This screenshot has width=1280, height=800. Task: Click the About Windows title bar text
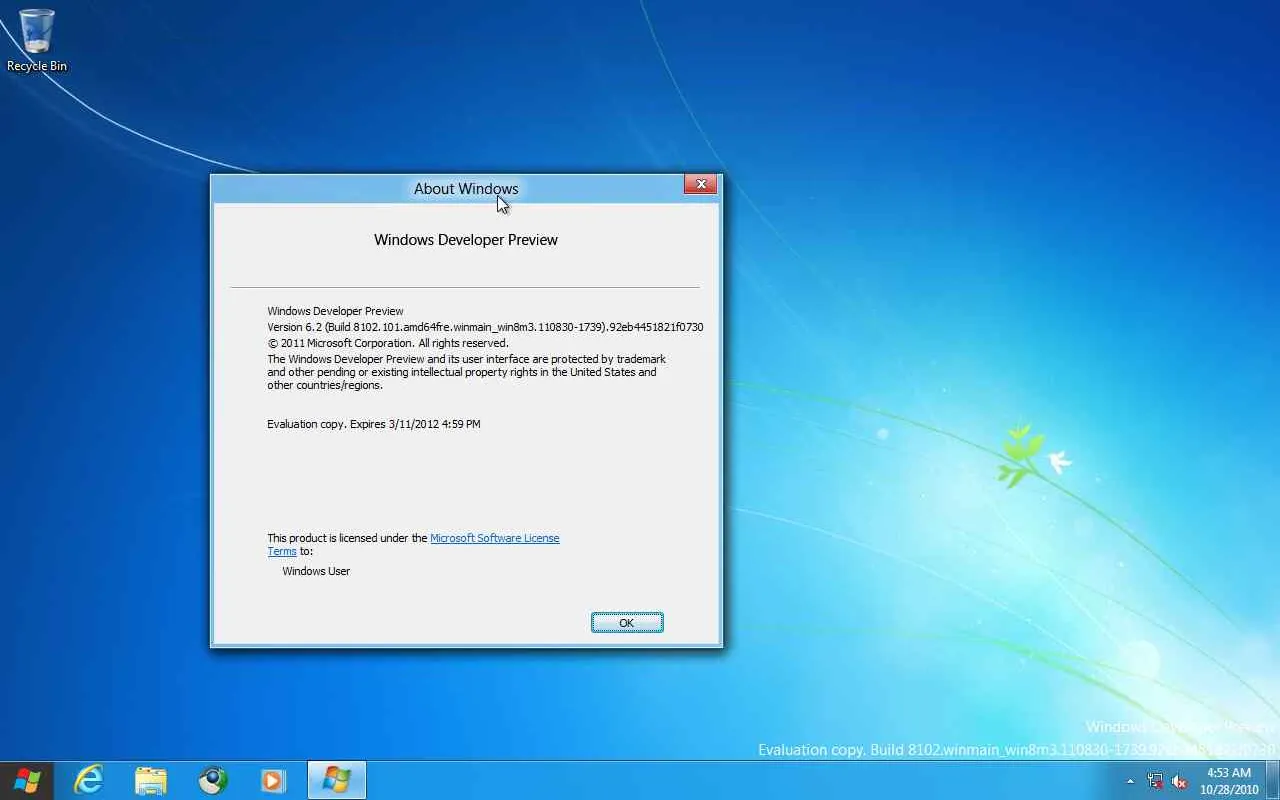pos(466,189)
